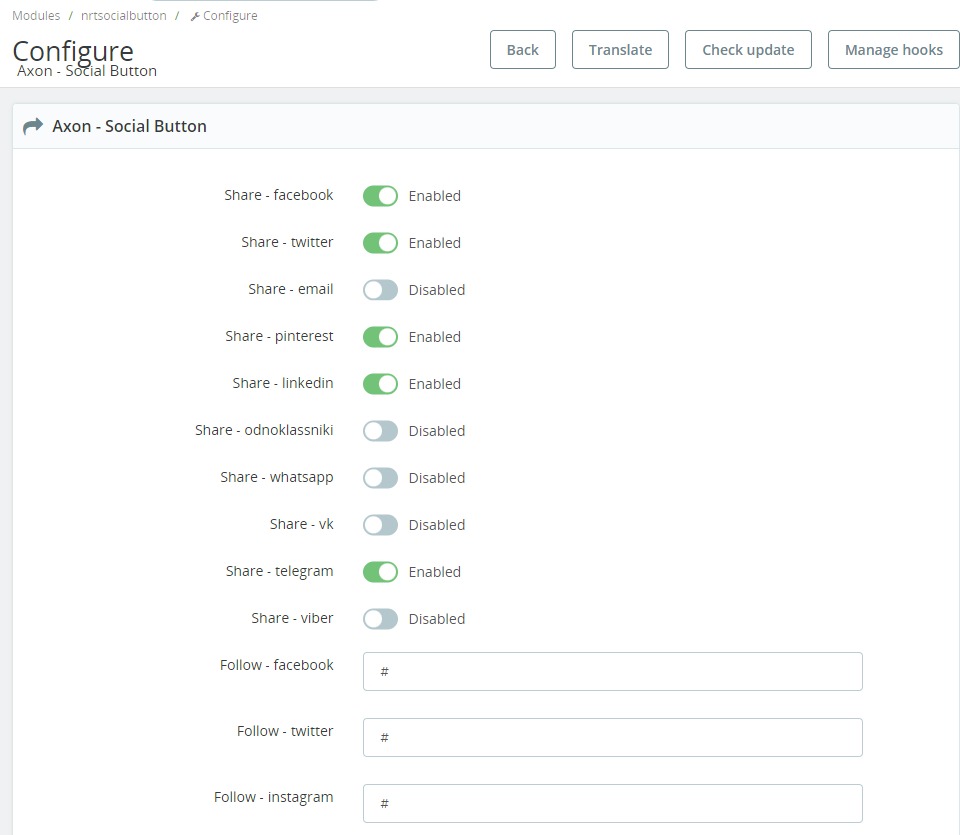
Task: Click the wrench icon in the breadcrumb
Action: click(x=195, y=16)
